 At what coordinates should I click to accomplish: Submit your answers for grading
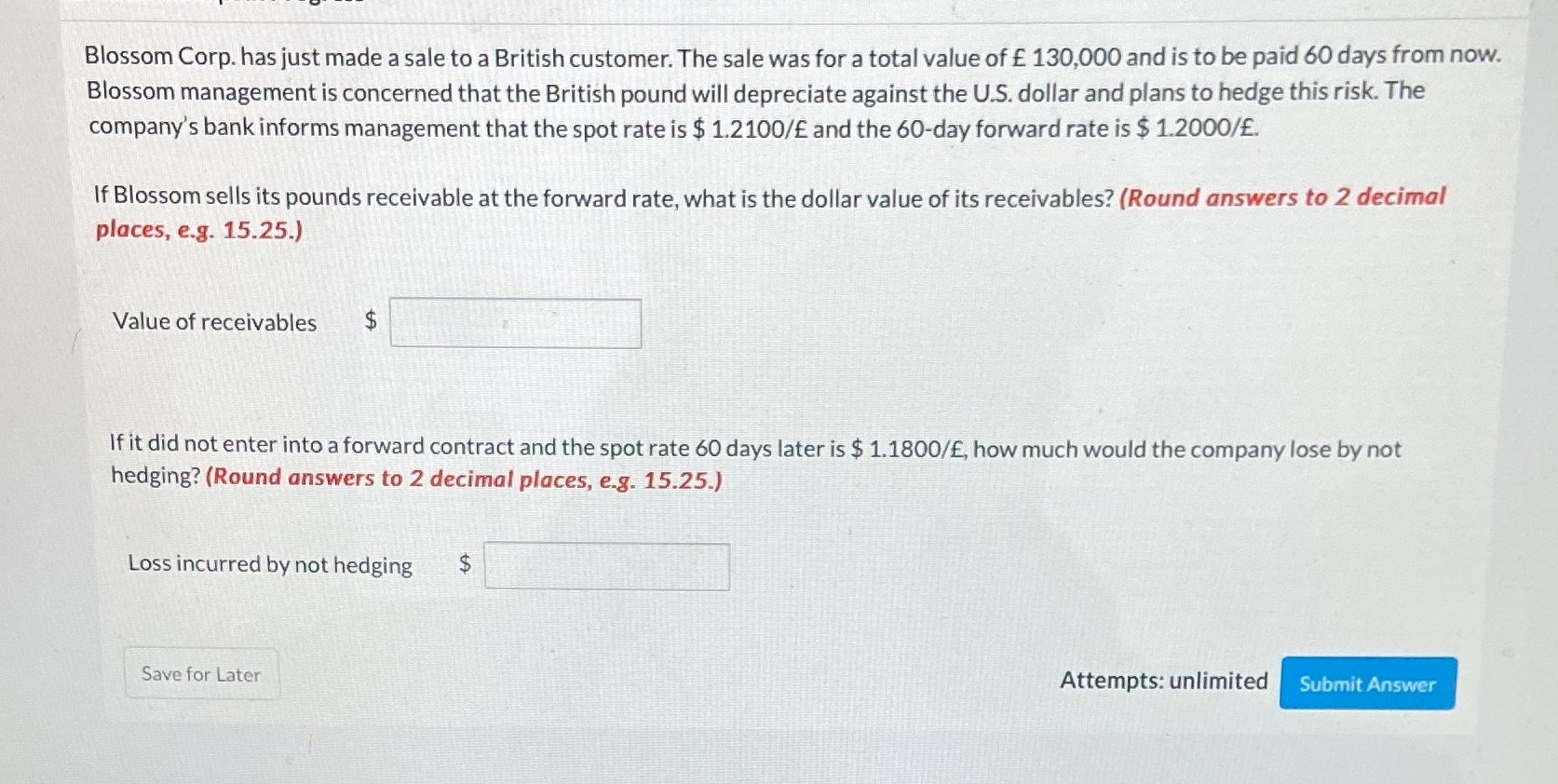(x=1366, y=683)
